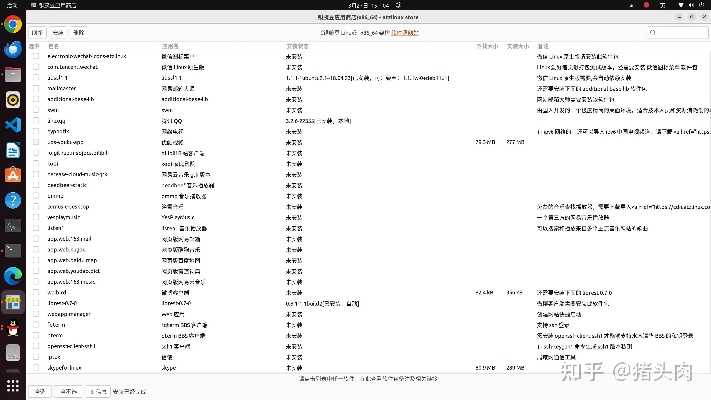The width and height of the screenshot is (711, 400).
Task: Launch Microsoft Edge from the dock
Action: click(13, 276)
